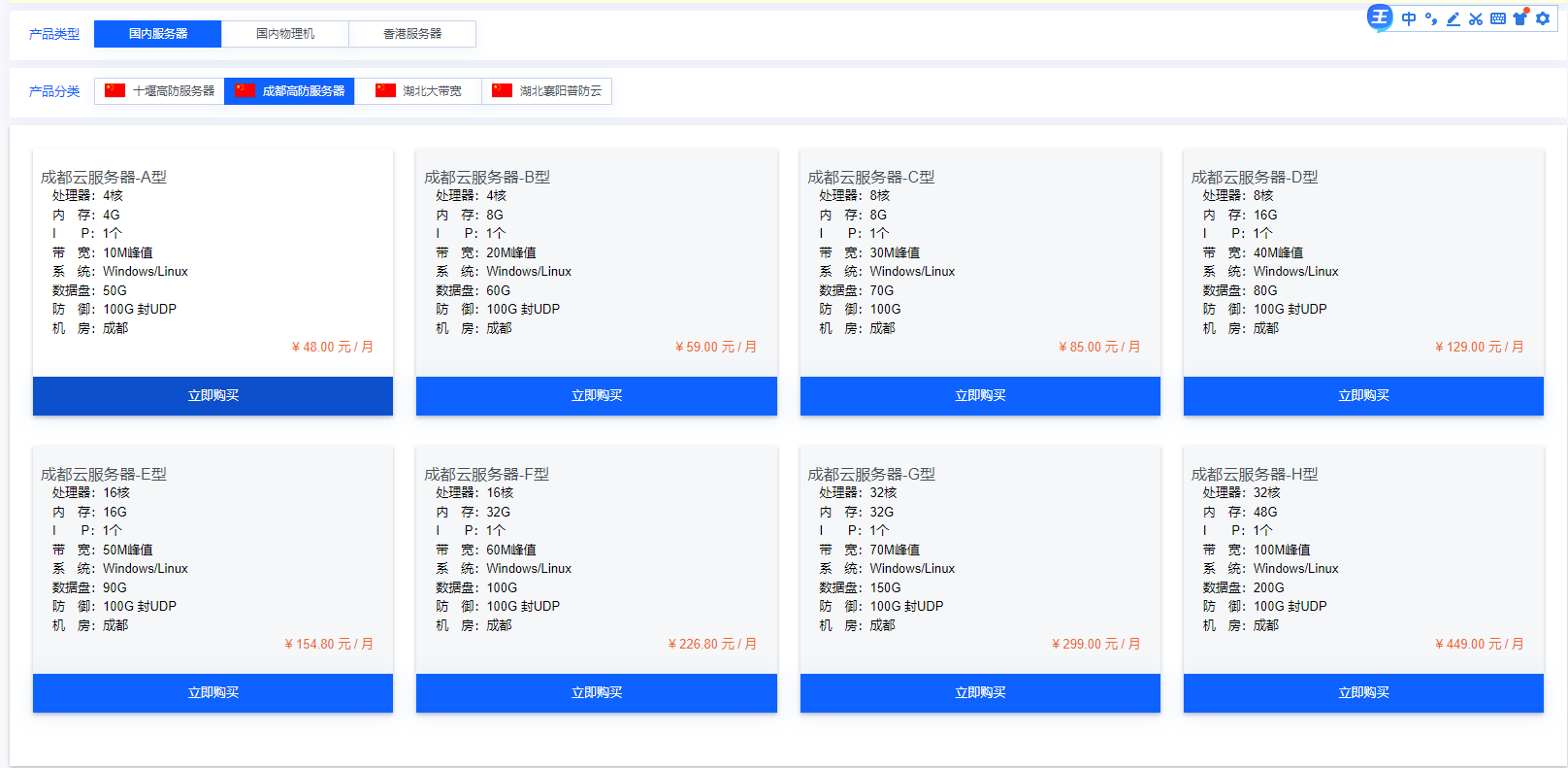Switch to the 国内物理机 tab
This screenshot has height=768, width=1568.
[285, 34]
